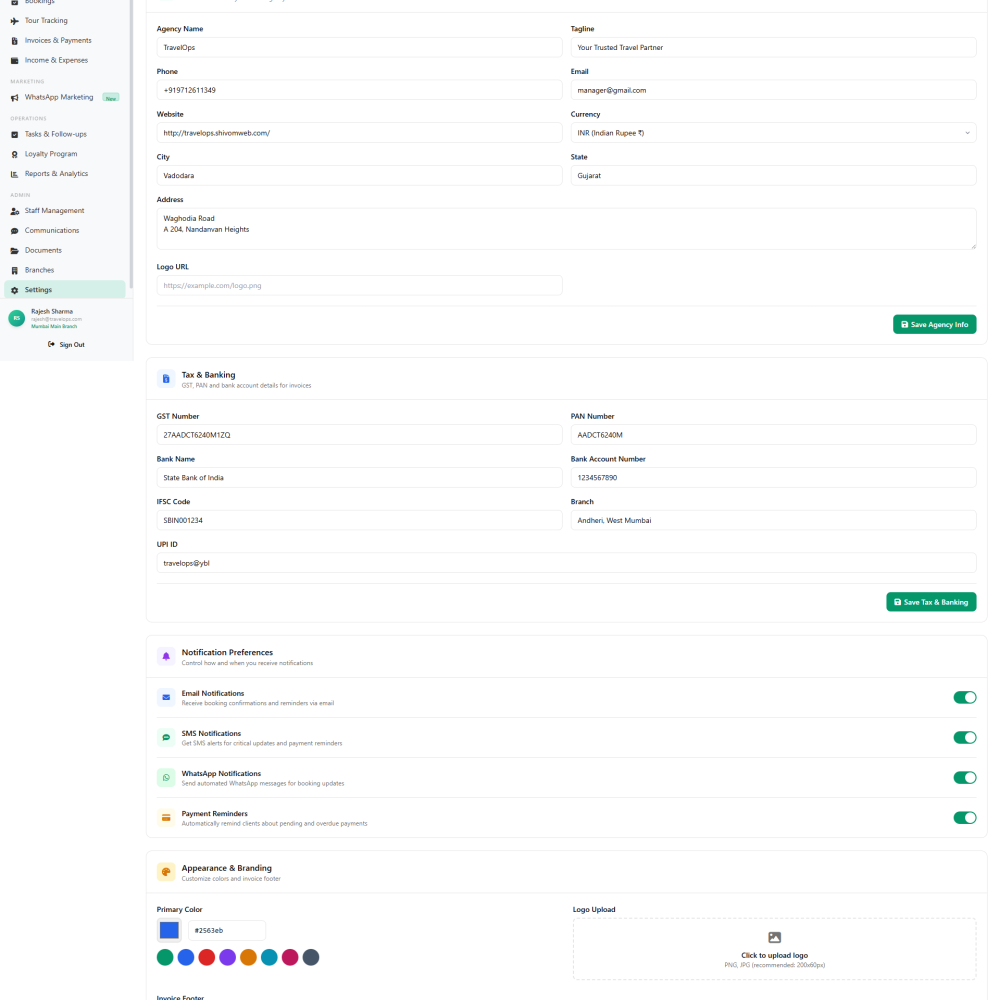This screenshot has height=1000, width=1000.
Task: Click the logo upload image icon
Action: (774, 938)
